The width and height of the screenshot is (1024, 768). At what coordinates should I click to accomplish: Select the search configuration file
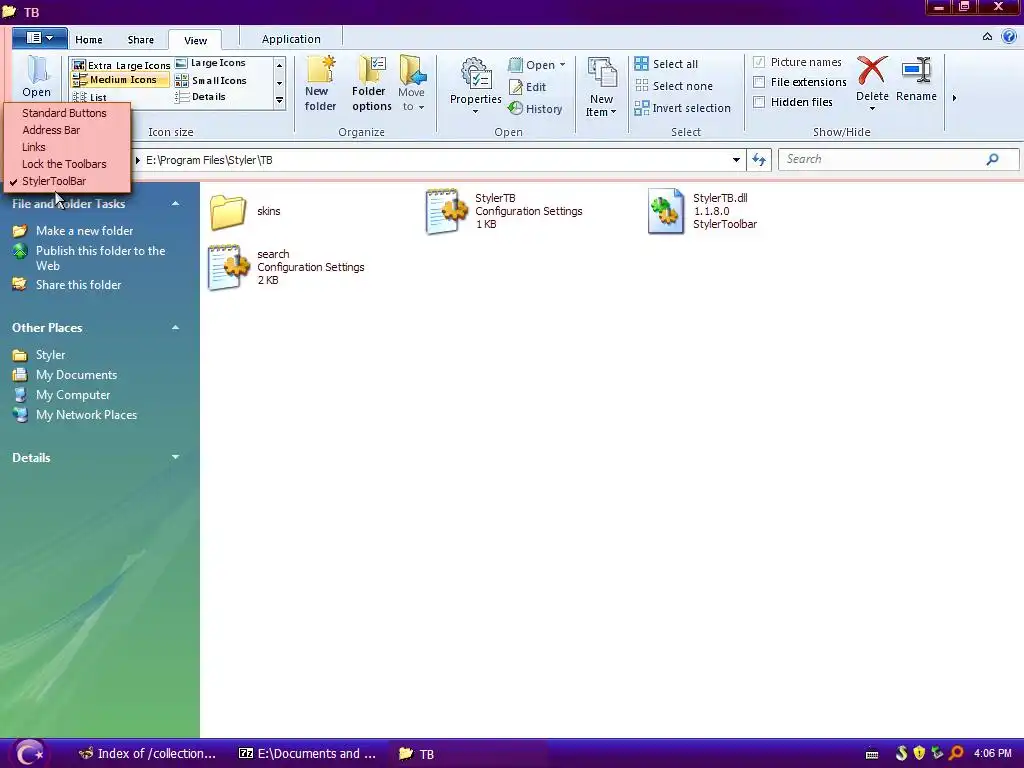click(x=287, y=267)
